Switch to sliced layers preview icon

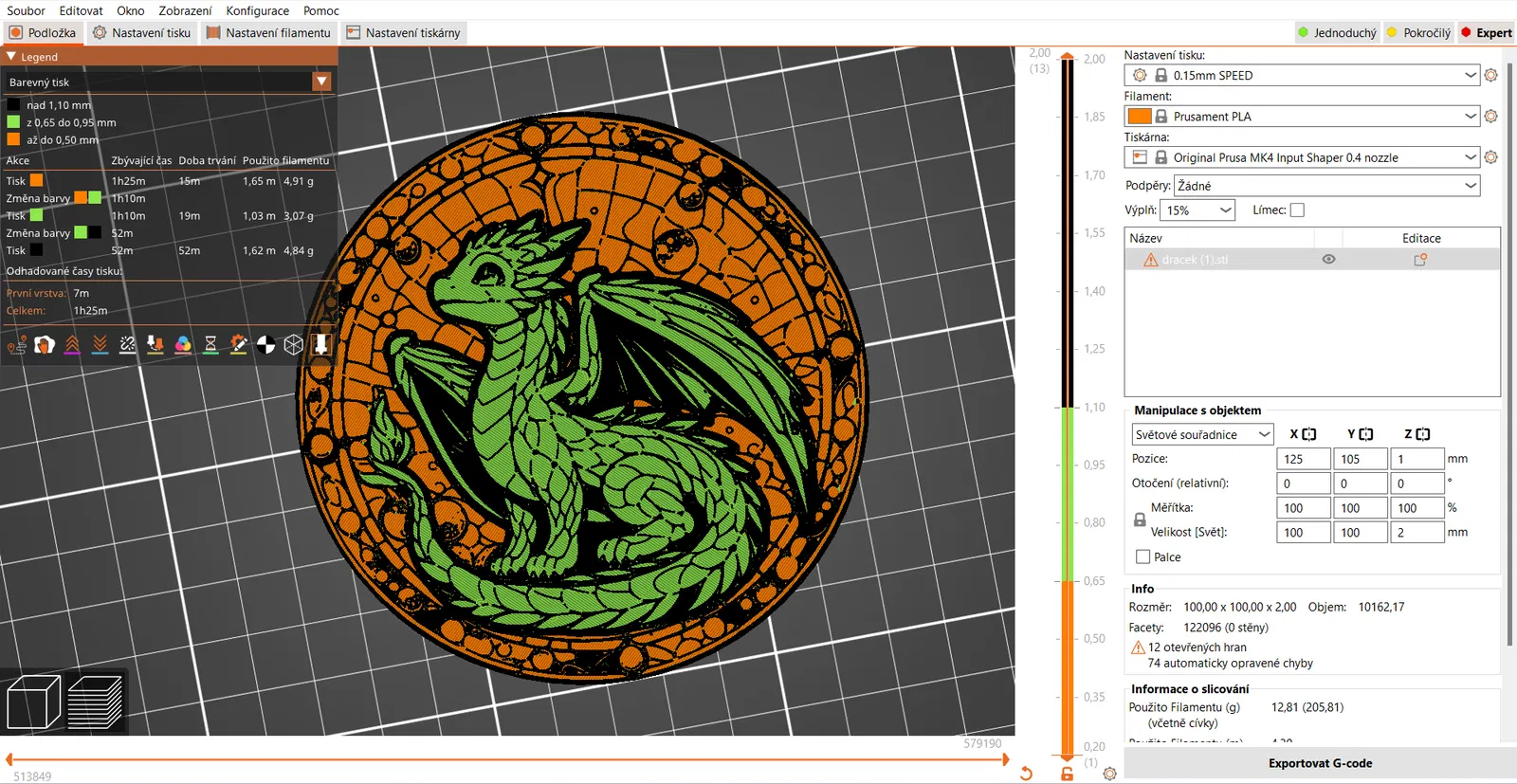(95, 702)
